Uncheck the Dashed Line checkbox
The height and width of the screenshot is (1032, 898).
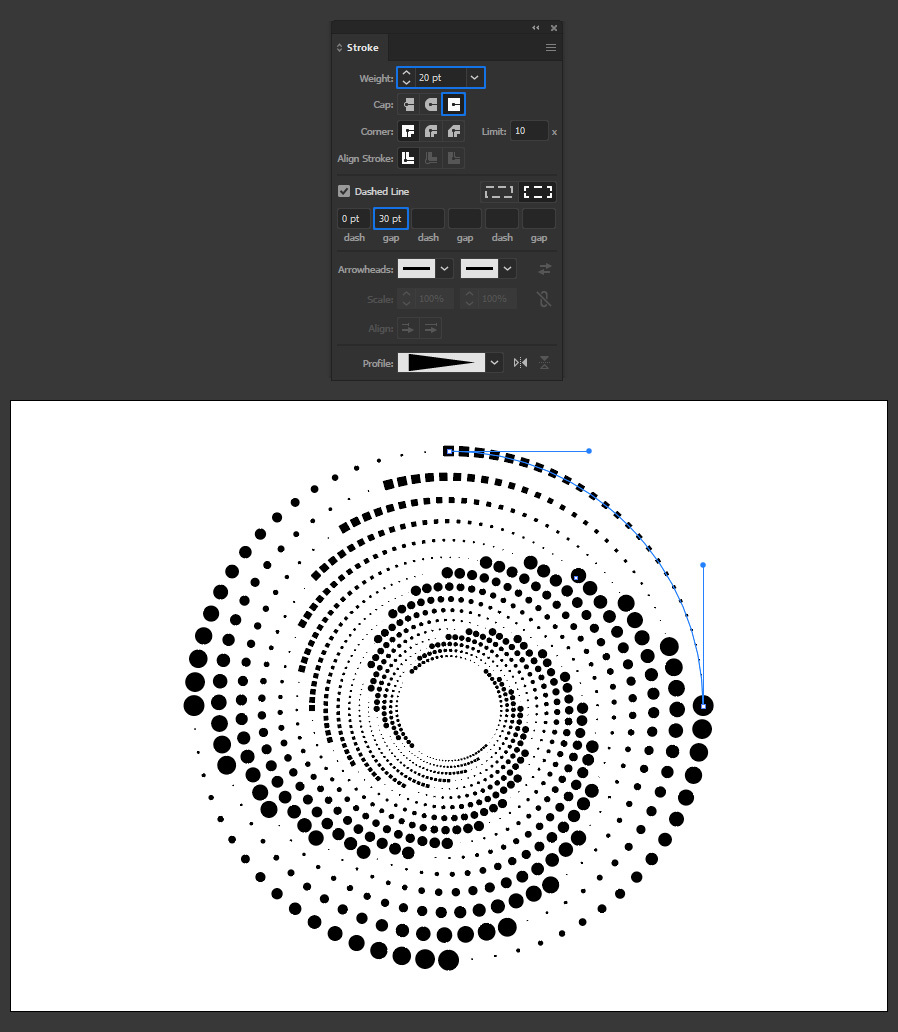point(344,191)
